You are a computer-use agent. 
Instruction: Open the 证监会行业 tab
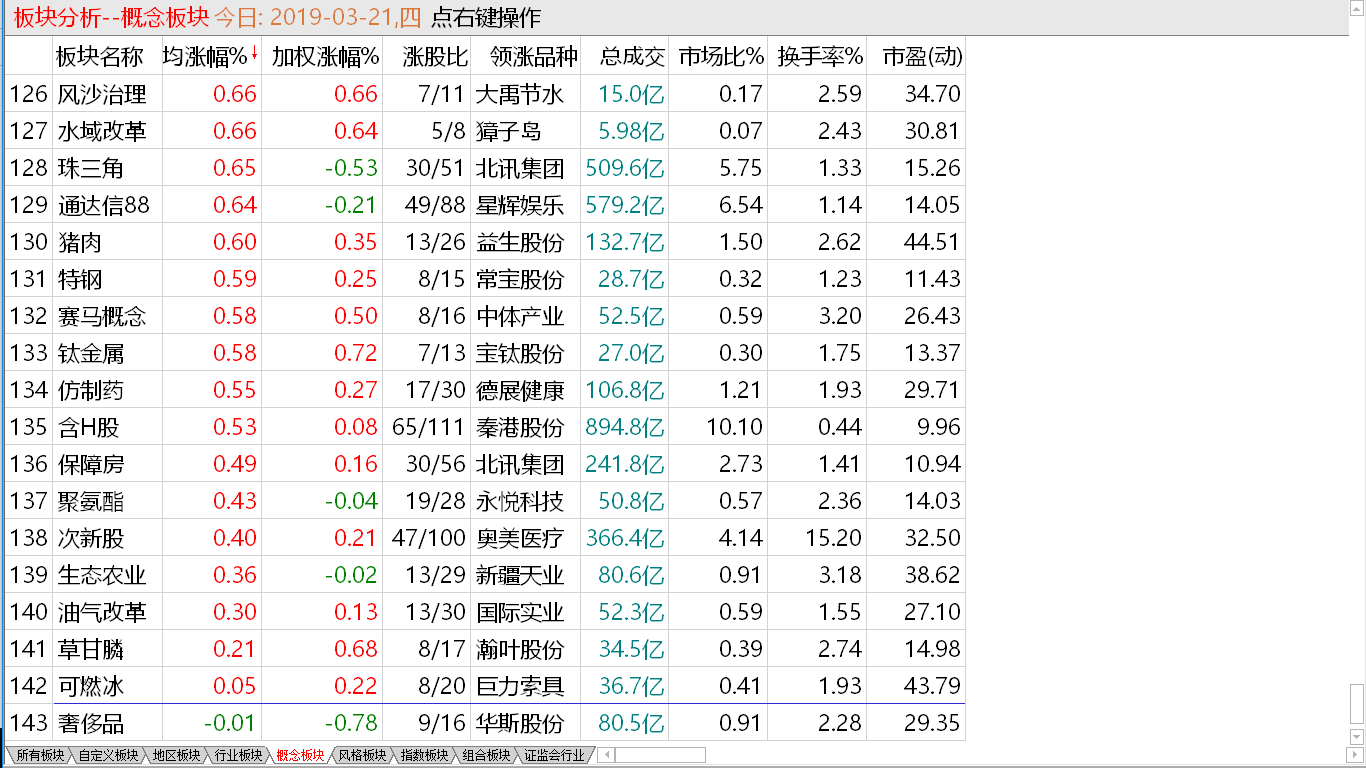coord(553,755)
